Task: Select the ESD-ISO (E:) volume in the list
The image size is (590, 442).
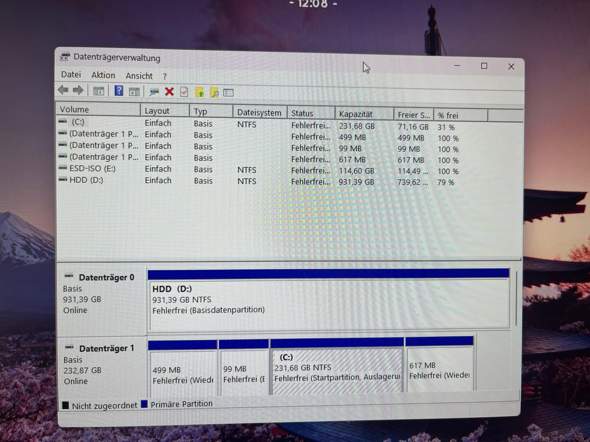Action: (92, 168)
